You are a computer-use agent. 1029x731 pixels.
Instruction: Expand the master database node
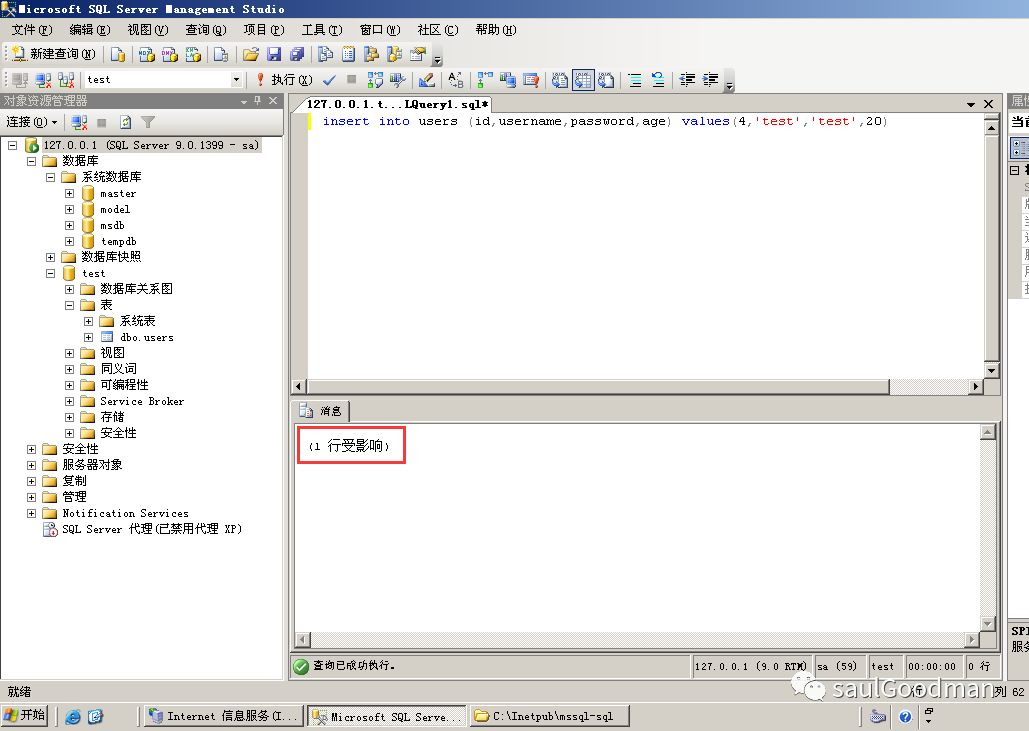[x=70, y=194]
